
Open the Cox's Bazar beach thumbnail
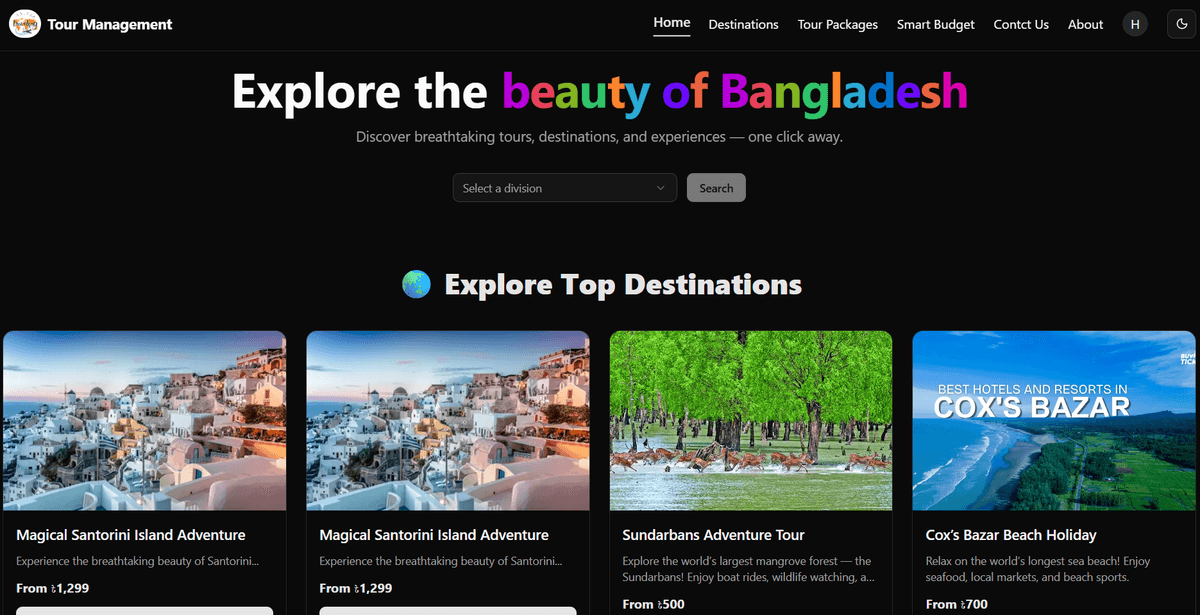(1054, 421)
